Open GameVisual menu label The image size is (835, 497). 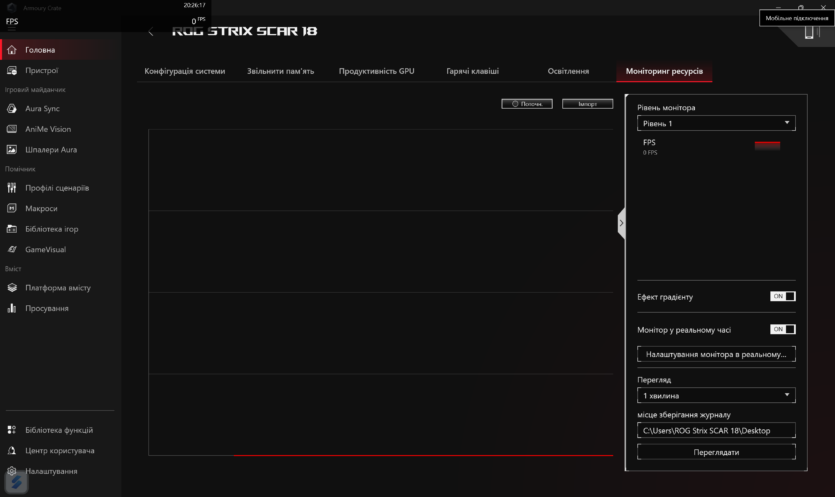46,249
